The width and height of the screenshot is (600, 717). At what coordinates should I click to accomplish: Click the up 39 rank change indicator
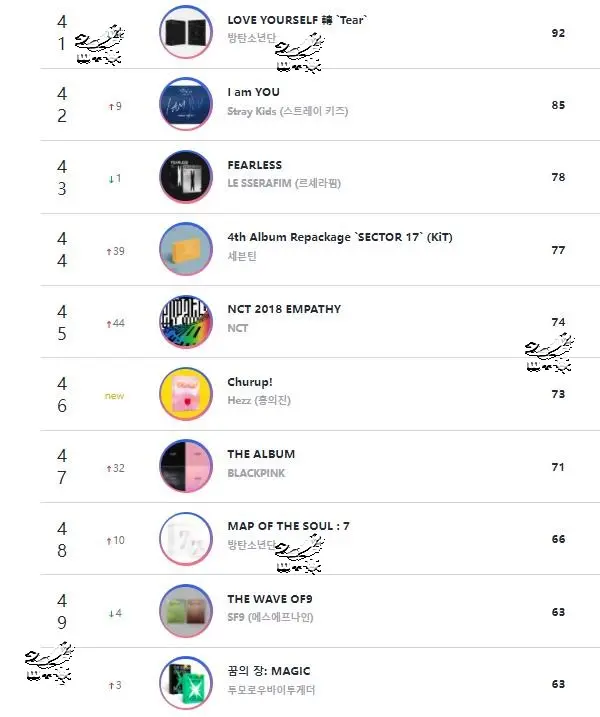click(x=115, y=251)
